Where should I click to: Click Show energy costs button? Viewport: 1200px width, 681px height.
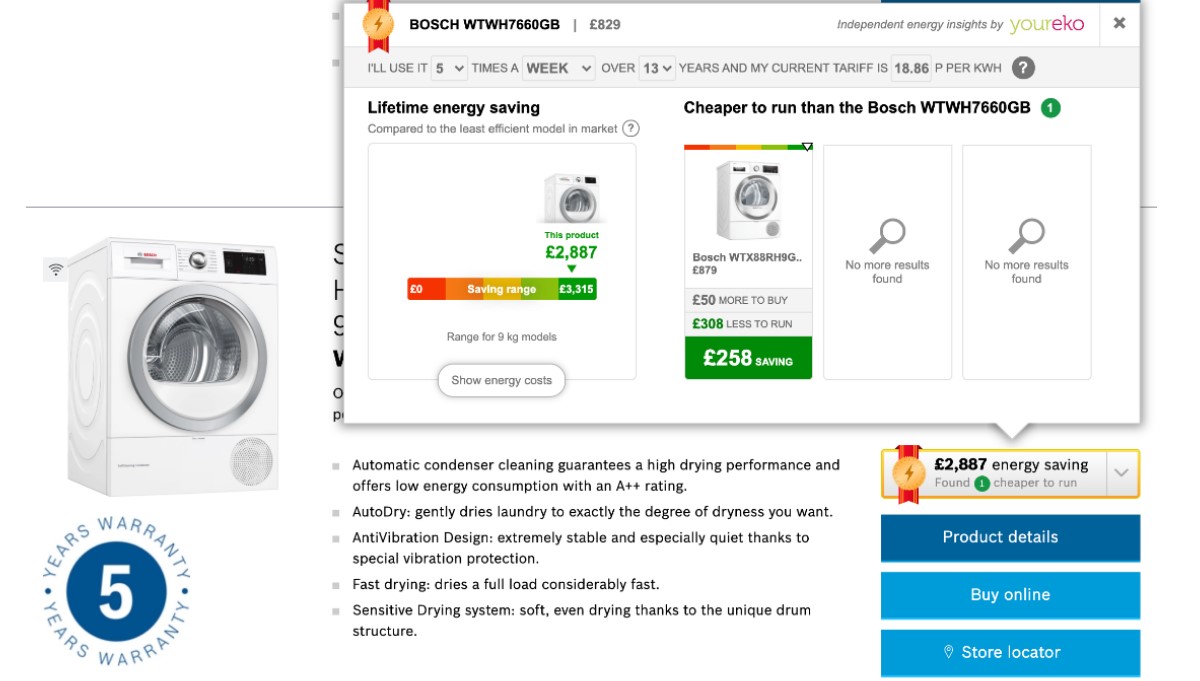pyautogui.click(x=501, y=380)
